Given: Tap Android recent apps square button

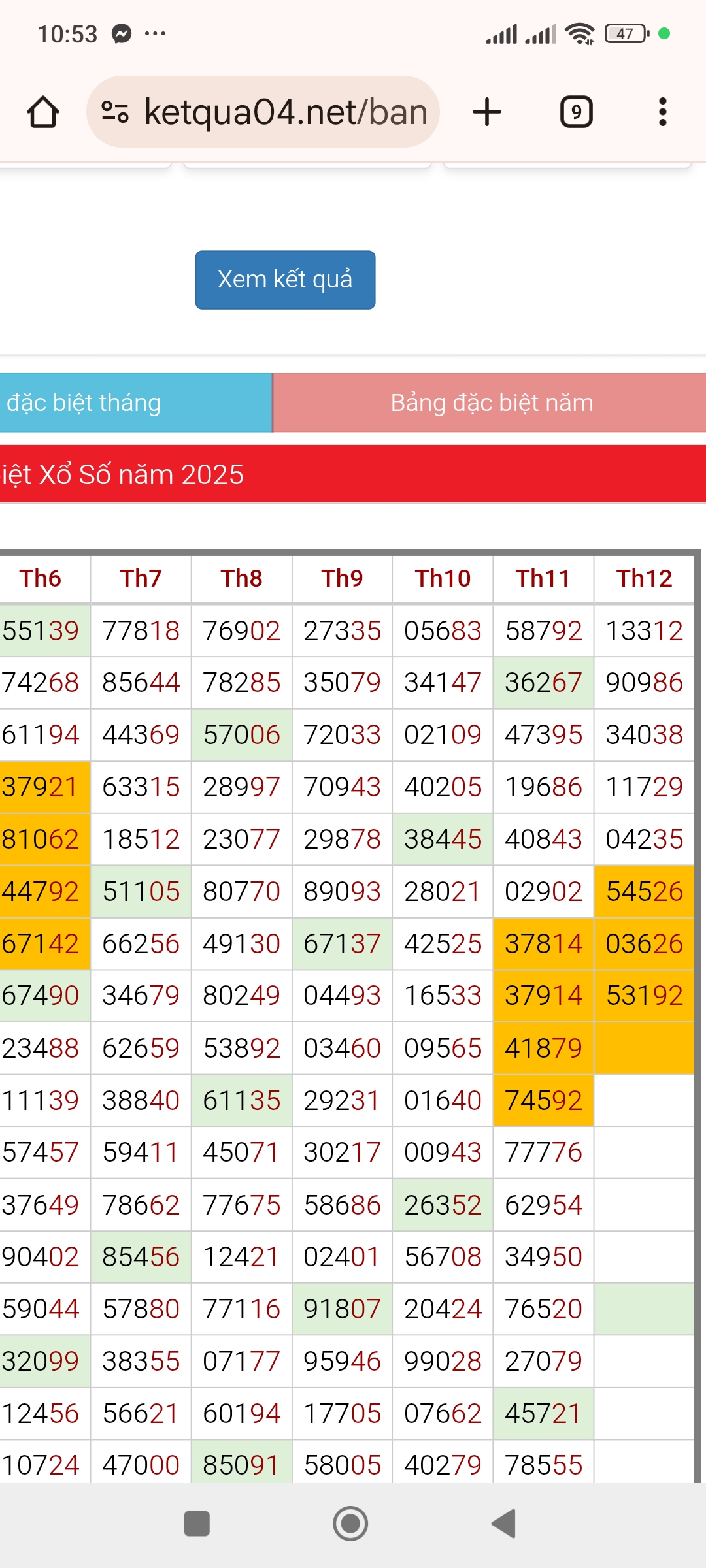Looking at the screenshot, I should (x=197, y=1524).
